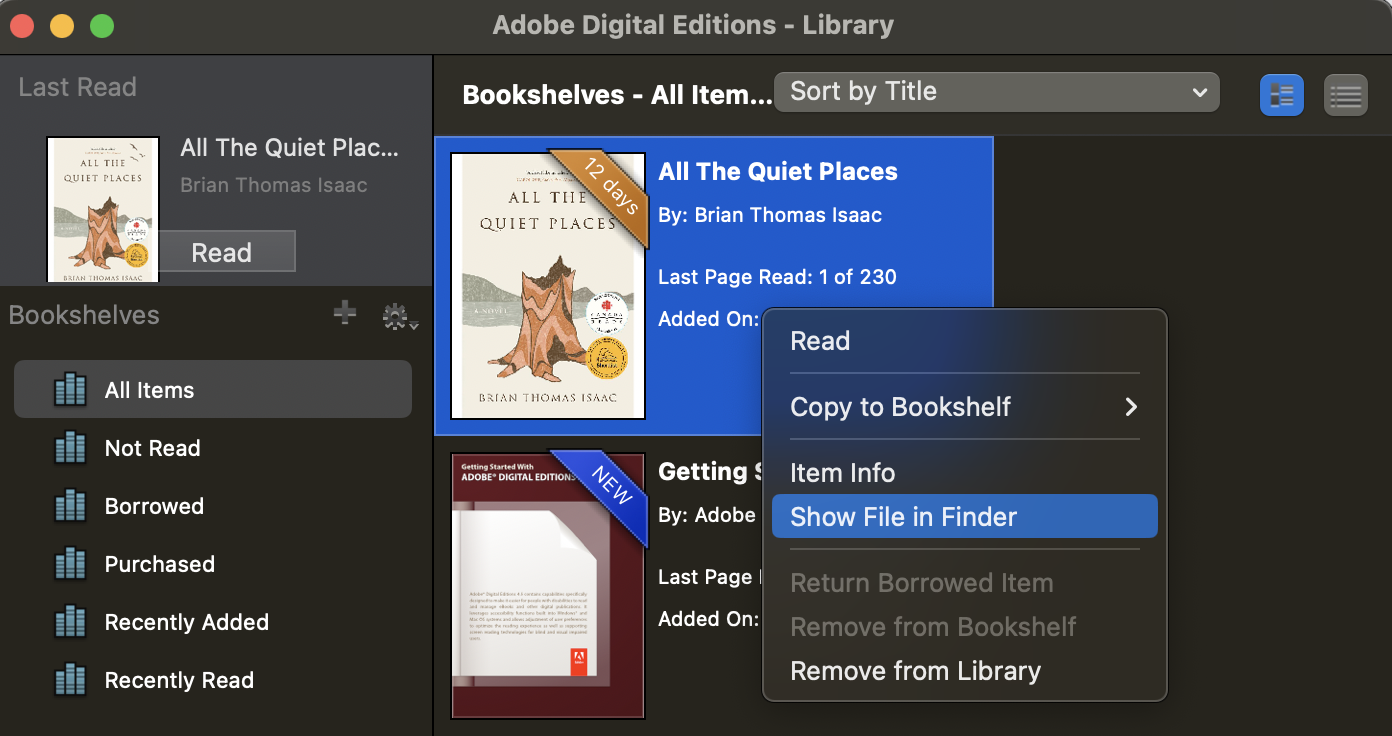Open the bookshelf options gear menu

(399, 317)
